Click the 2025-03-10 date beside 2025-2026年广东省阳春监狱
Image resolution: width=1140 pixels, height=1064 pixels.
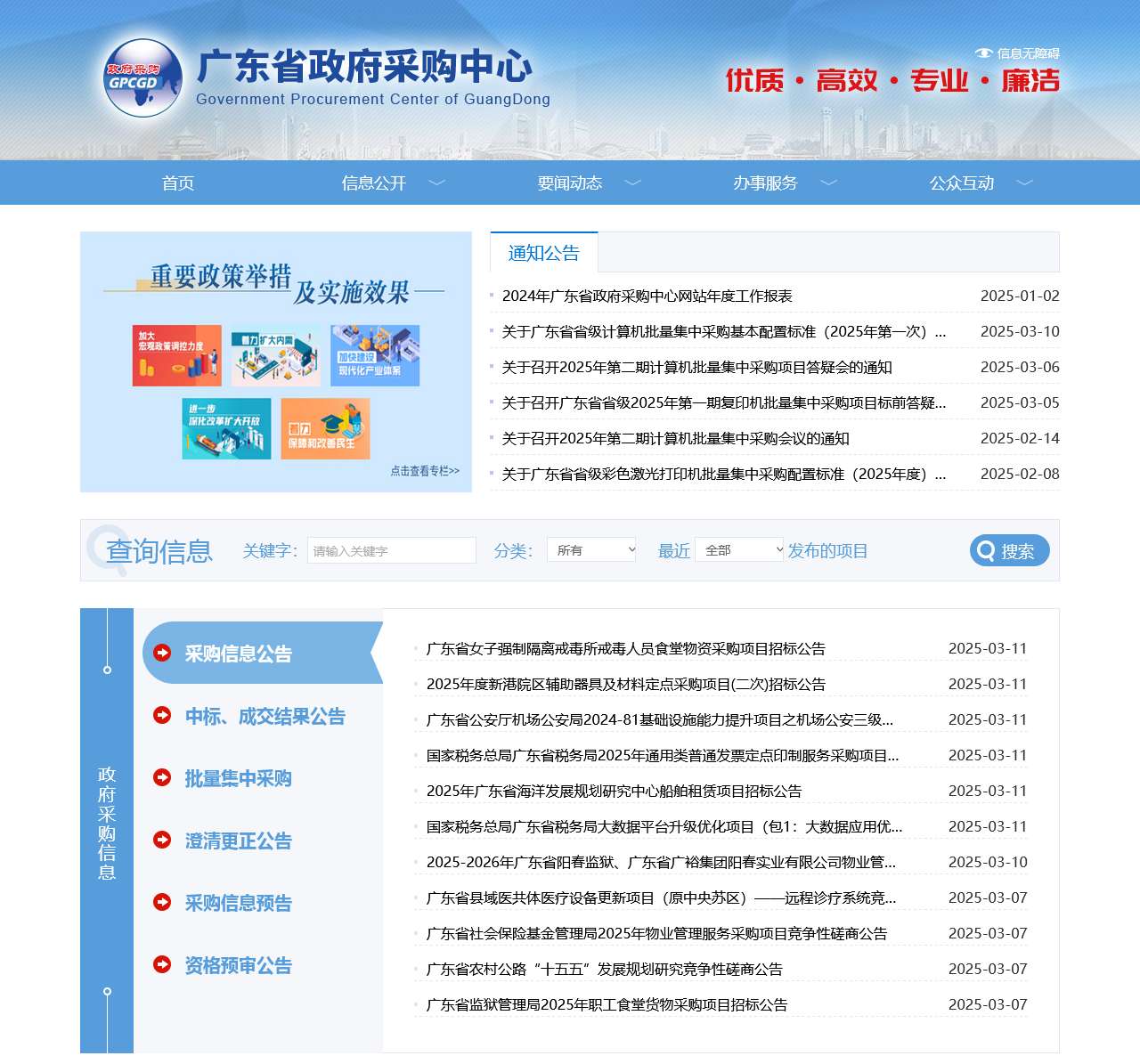[x=988, y=862]
